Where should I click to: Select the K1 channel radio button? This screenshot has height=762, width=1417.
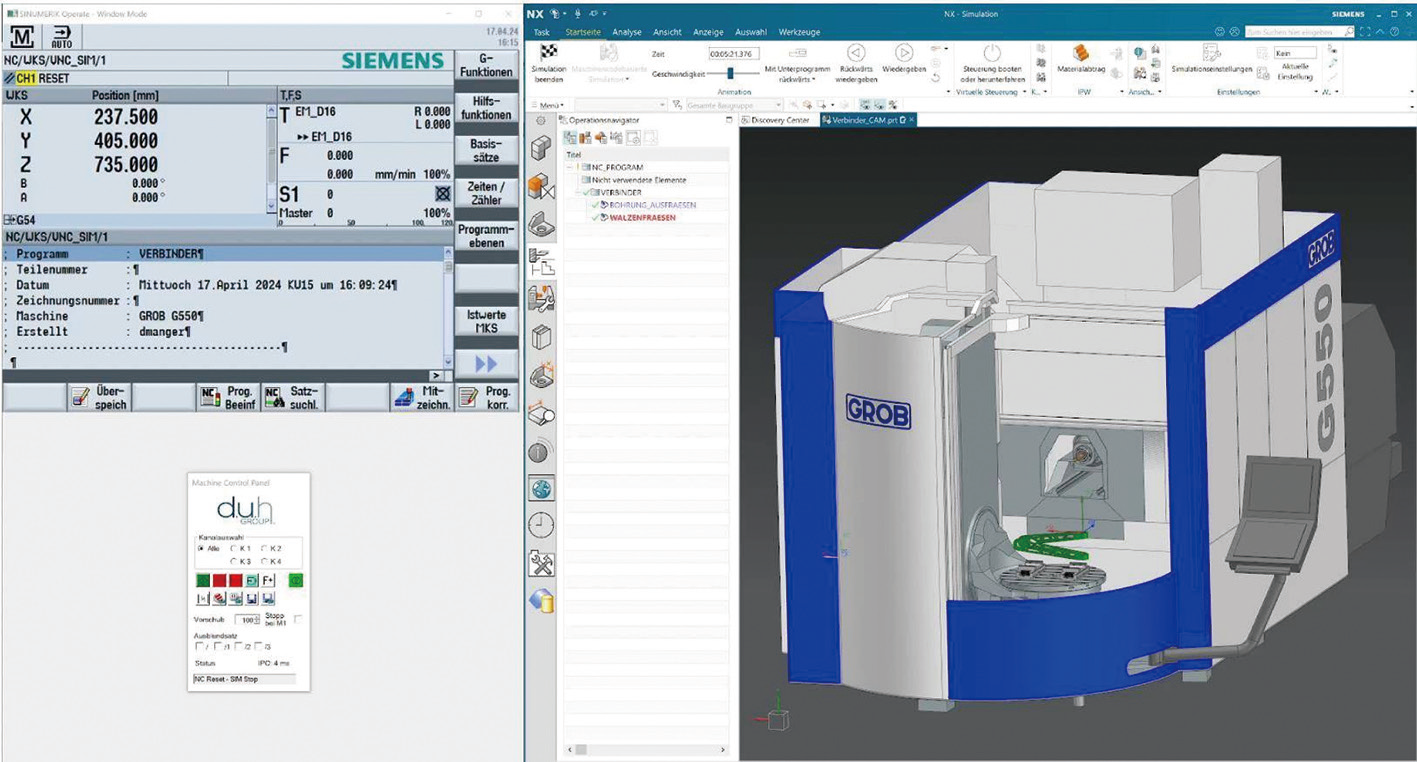tap(235, 549)
